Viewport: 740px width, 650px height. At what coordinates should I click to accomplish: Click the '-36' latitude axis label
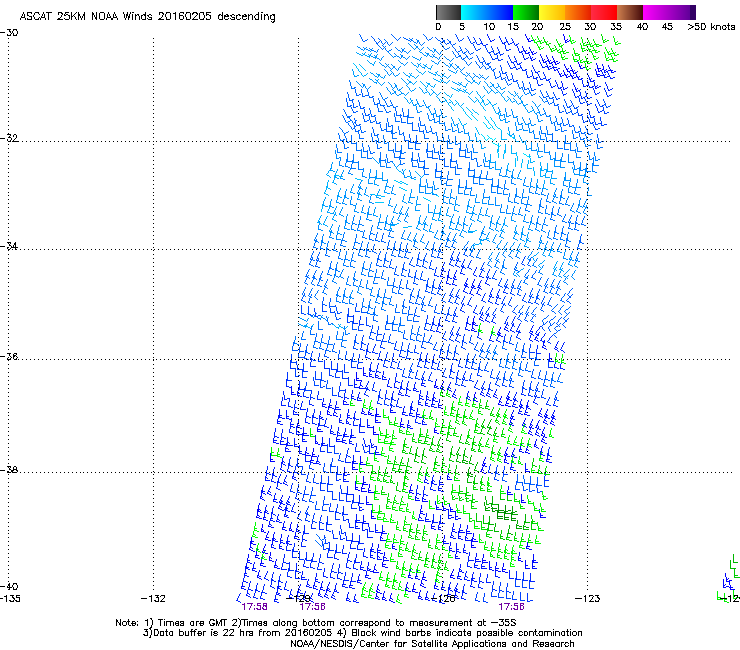[9, 356]
